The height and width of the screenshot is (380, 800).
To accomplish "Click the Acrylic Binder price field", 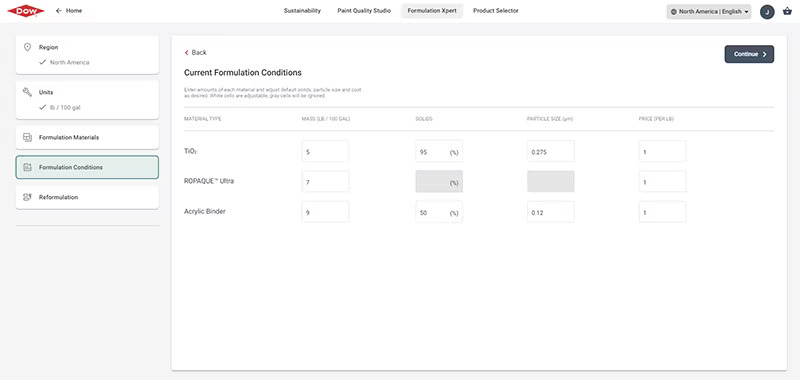I will pos(663,212).
